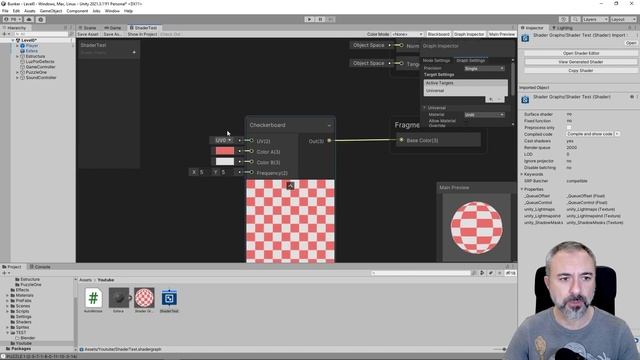640x360 pixels.
Task: Toggle the Main Preview panel
Action: point(502,34)
